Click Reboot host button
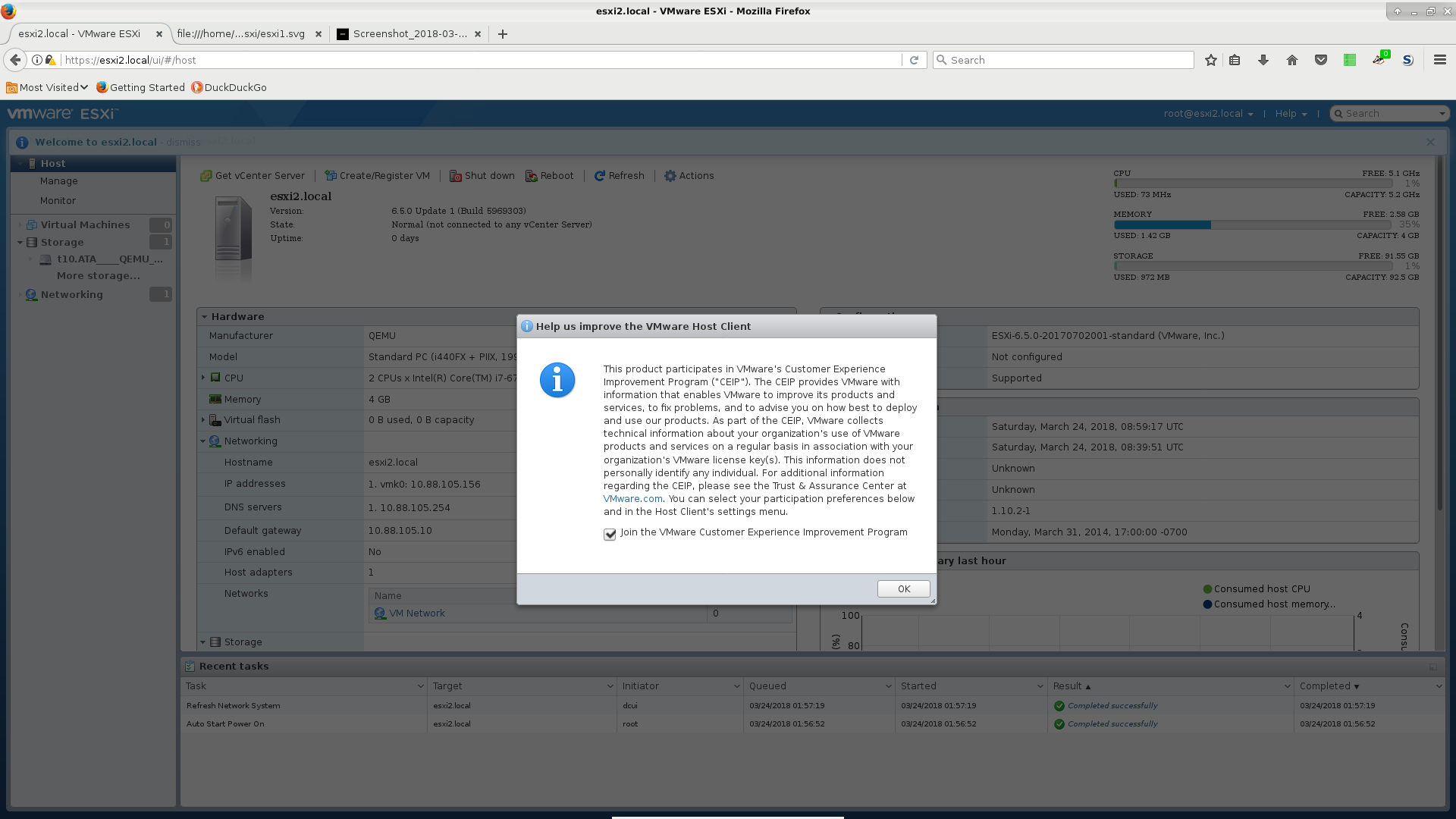The height and width of the screenshot is (819, 1456). point(550,176)
